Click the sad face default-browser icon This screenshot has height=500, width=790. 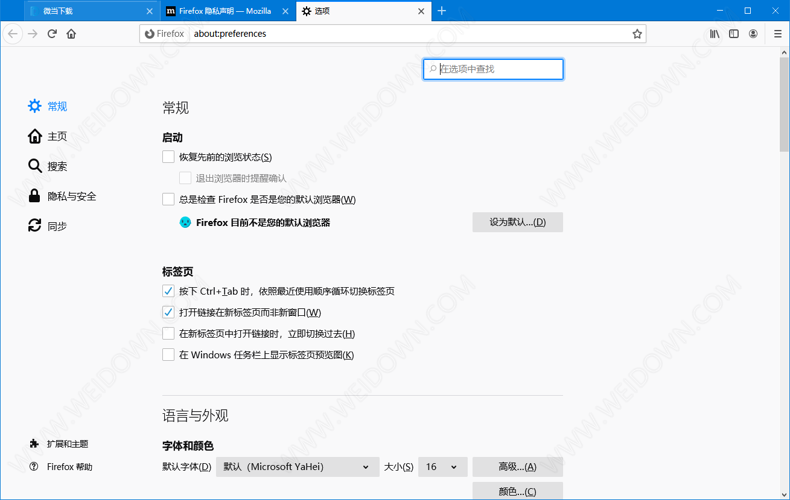(x=185, y=222)
